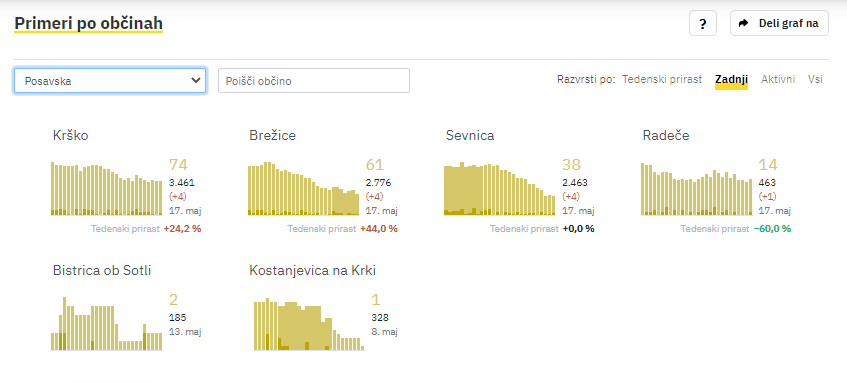This screenshot has height=383, width=847.
Task: Click the Radeče cases chart
Action: tap(696, 188)
